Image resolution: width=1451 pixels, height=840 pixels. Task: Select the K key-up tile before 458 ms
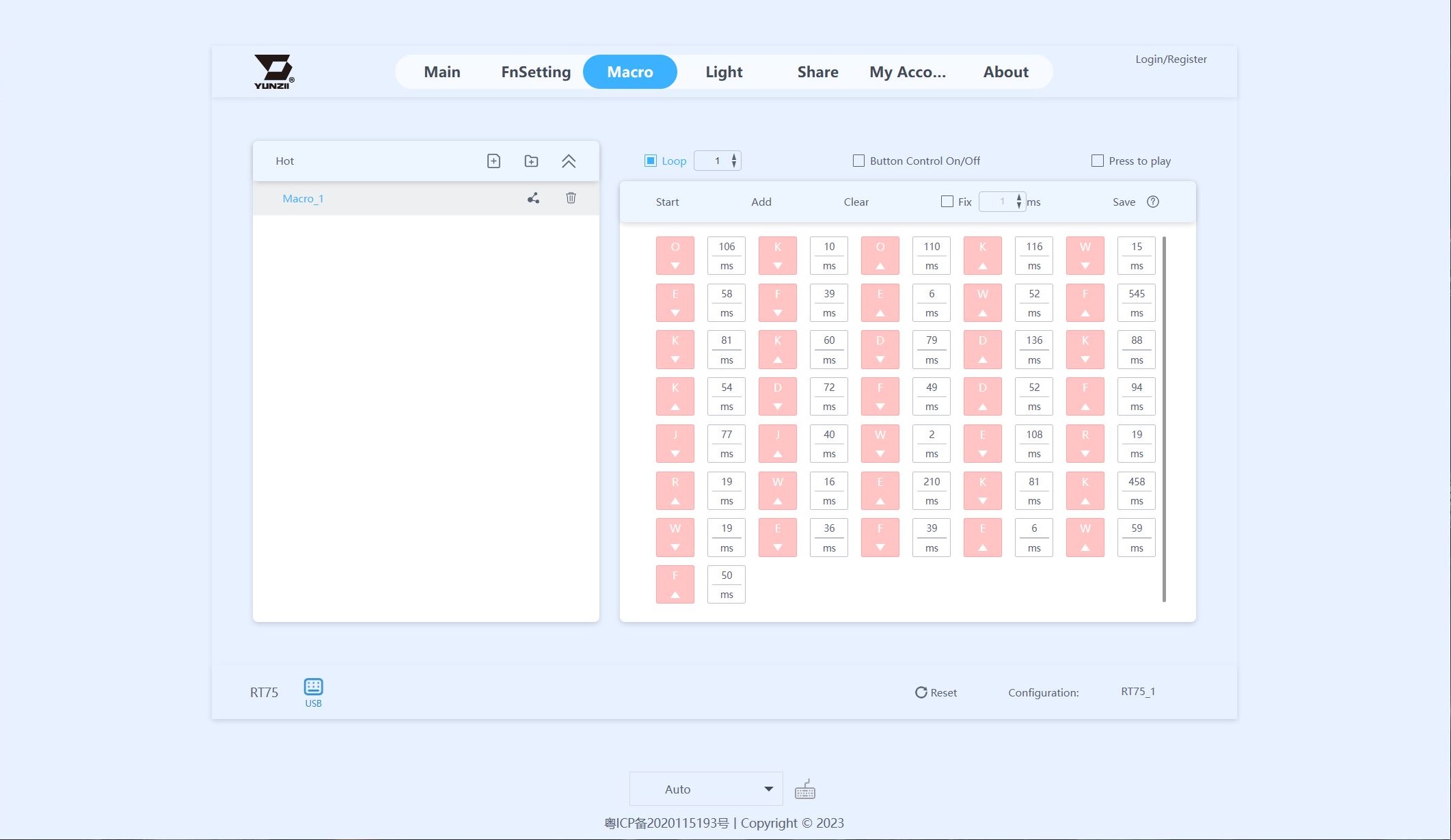1085,491
